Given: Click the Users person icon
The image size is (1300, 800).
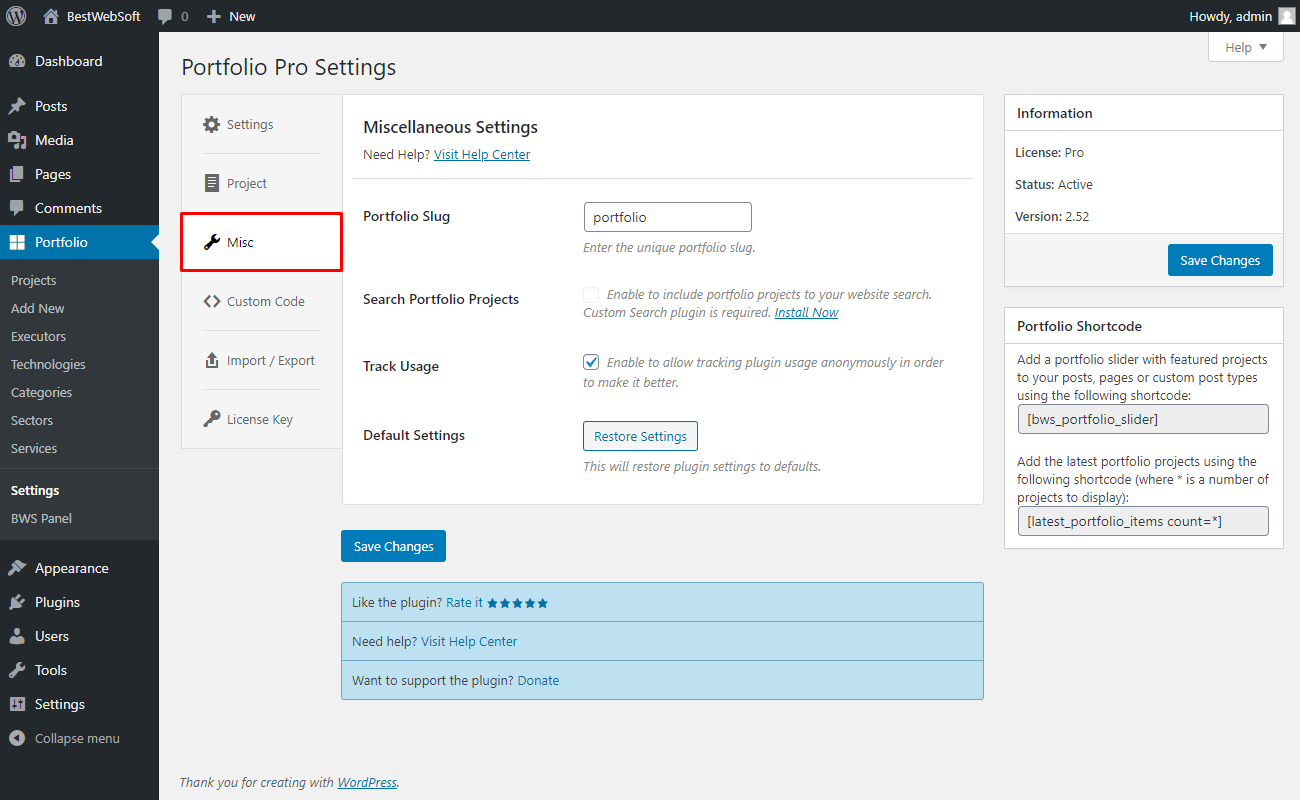Looking at the screenshot, I should tap(17, 636).
